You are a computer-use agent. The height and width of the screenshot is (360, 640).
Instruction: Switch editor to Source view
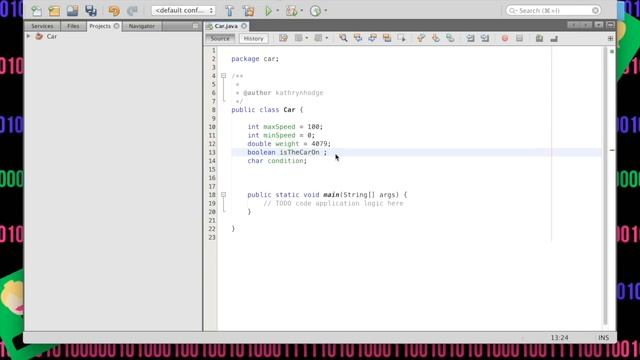220,38
